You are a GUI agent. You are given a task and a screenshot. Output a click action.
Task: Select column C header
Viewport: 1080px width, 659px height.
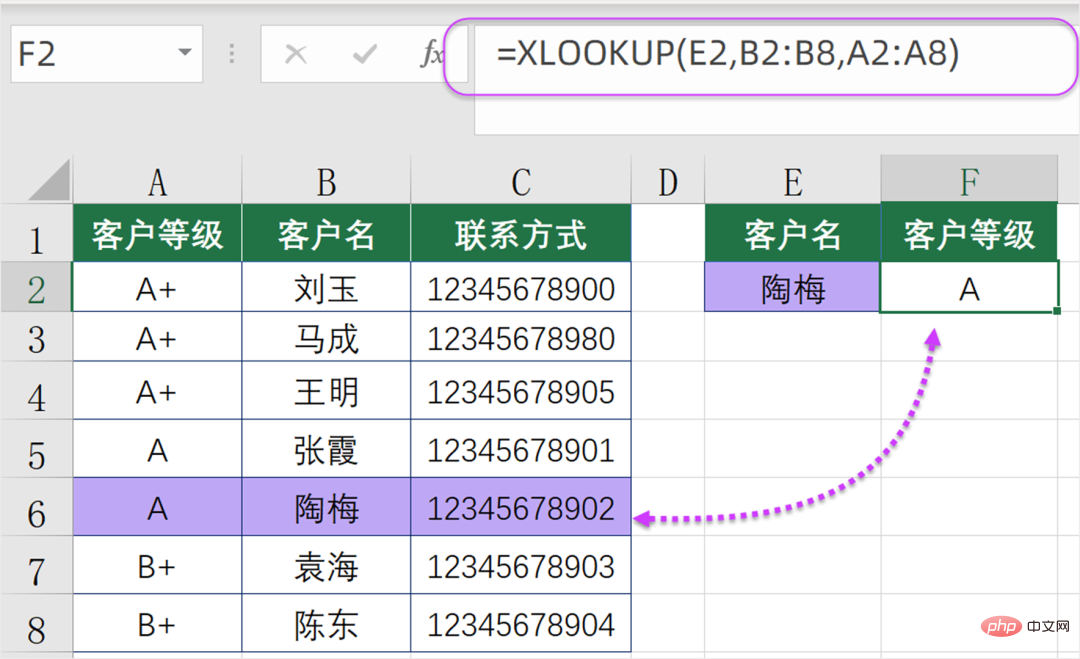(521, 182)
